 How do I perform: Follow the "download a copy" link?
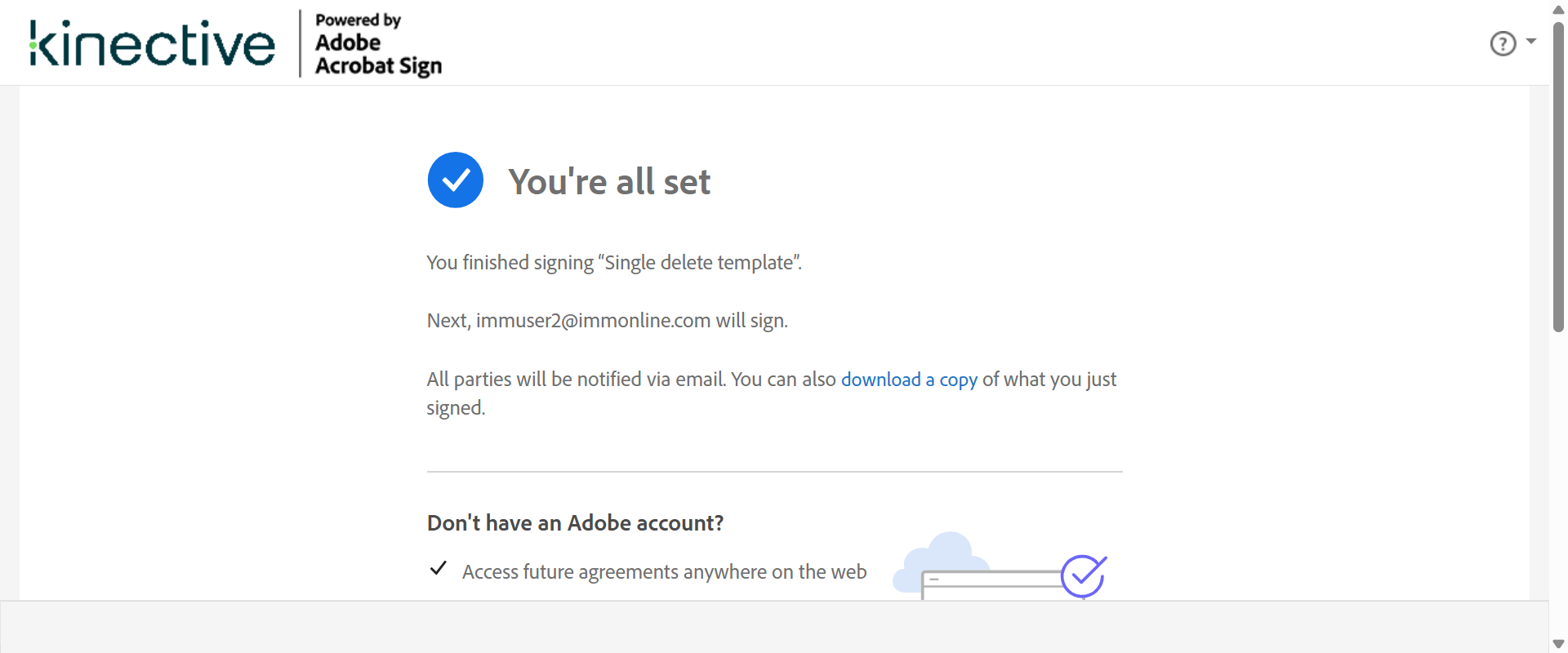909,380
